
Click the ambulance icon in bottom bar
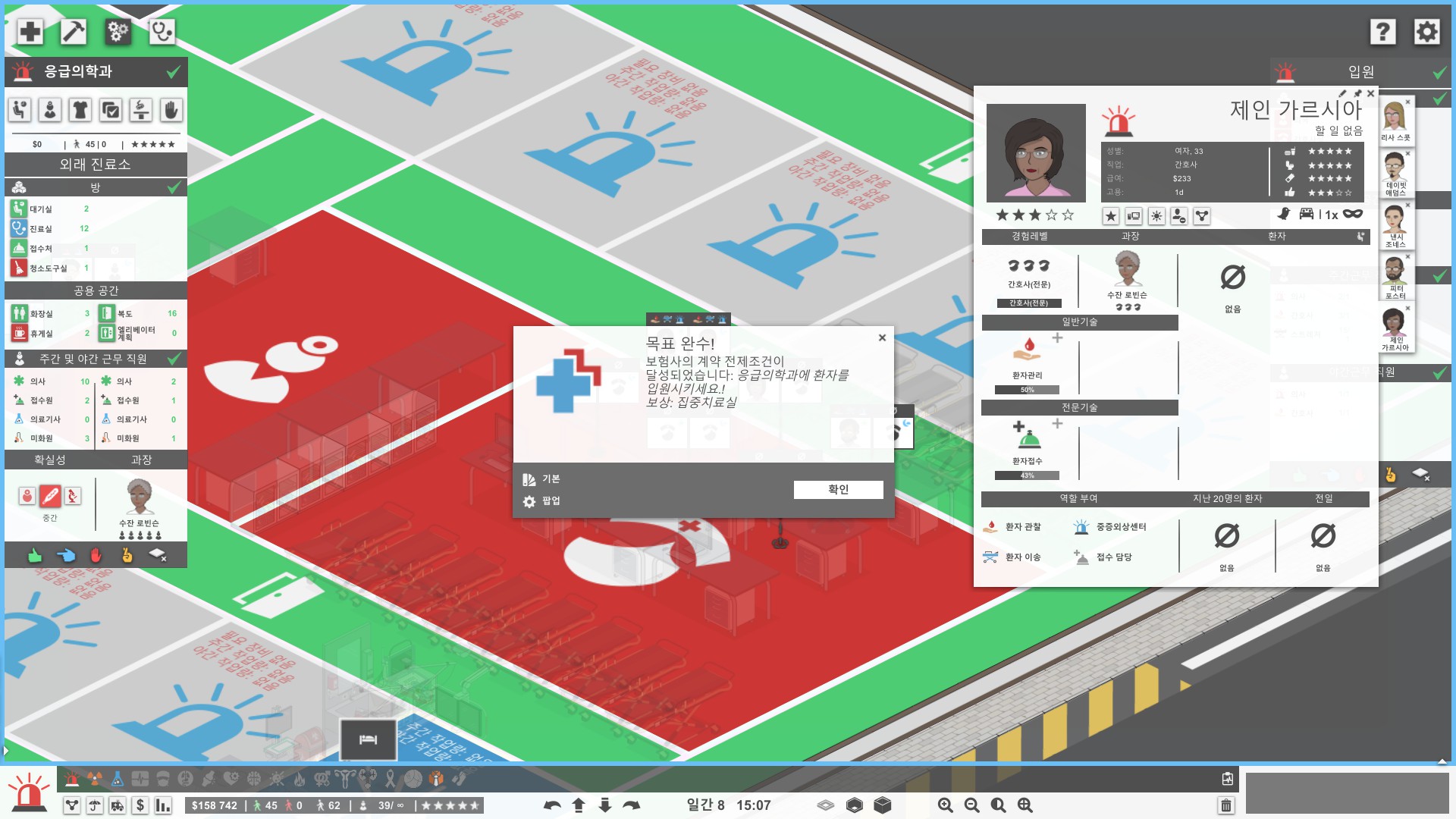117,805
